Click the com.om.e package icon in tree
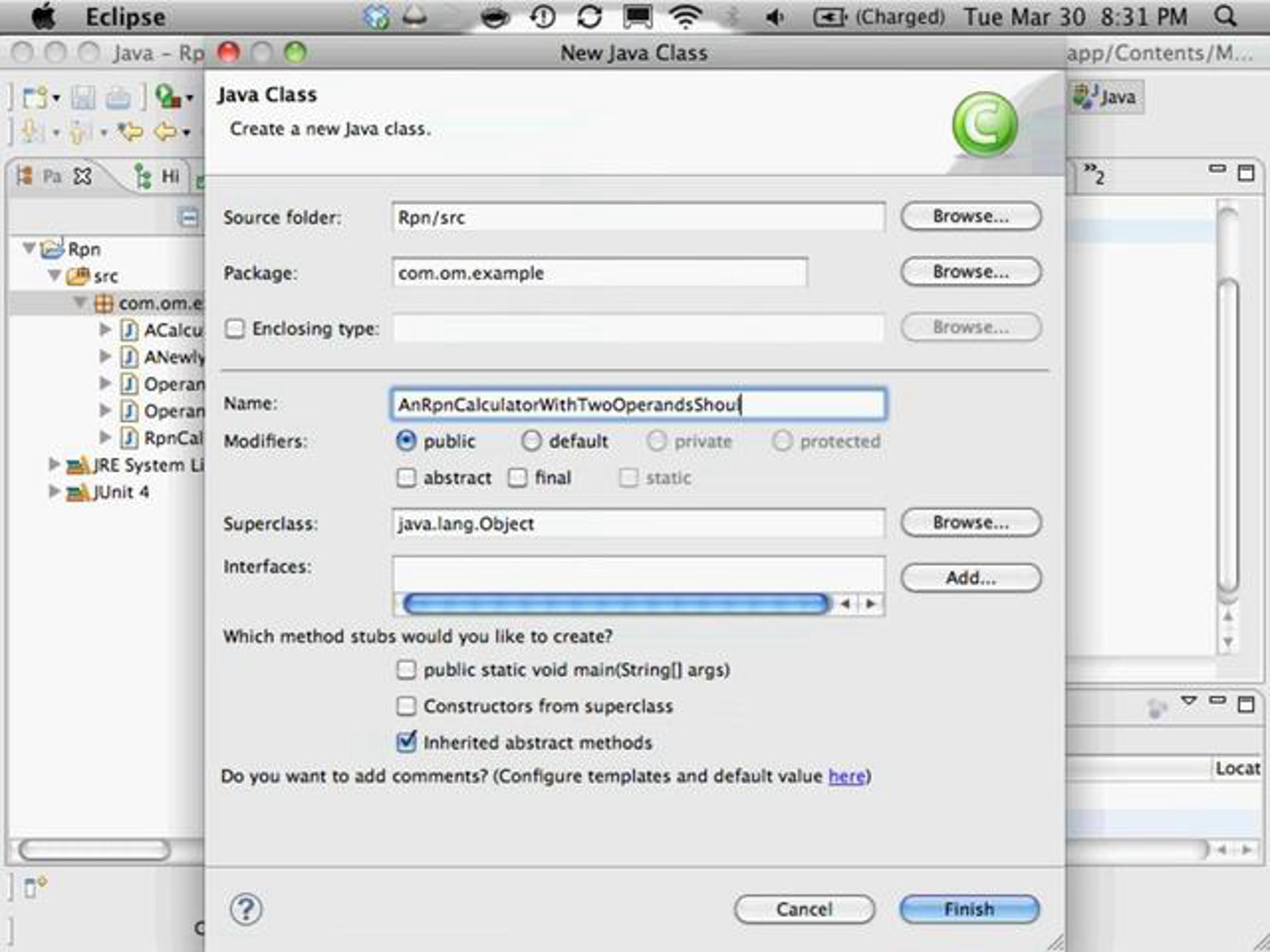The height and width of the screenshot is (952, 1270). click(103, 303)
